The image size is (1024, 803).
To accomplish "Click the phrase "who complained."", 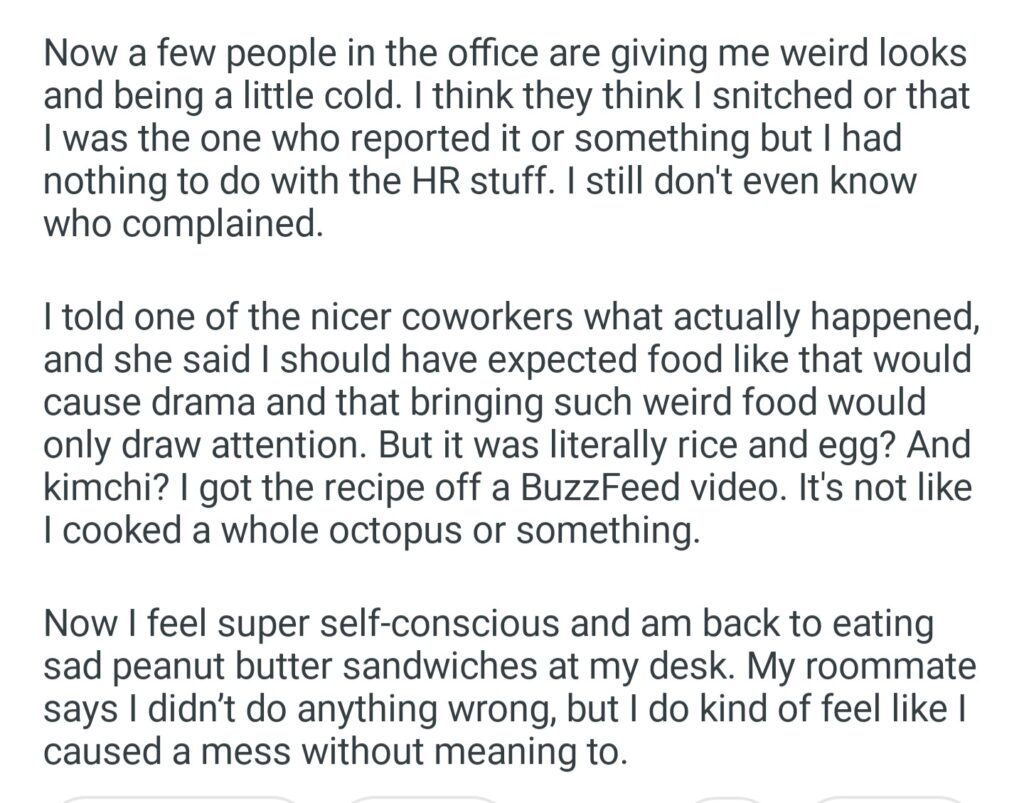I will [x=183, y=225].
